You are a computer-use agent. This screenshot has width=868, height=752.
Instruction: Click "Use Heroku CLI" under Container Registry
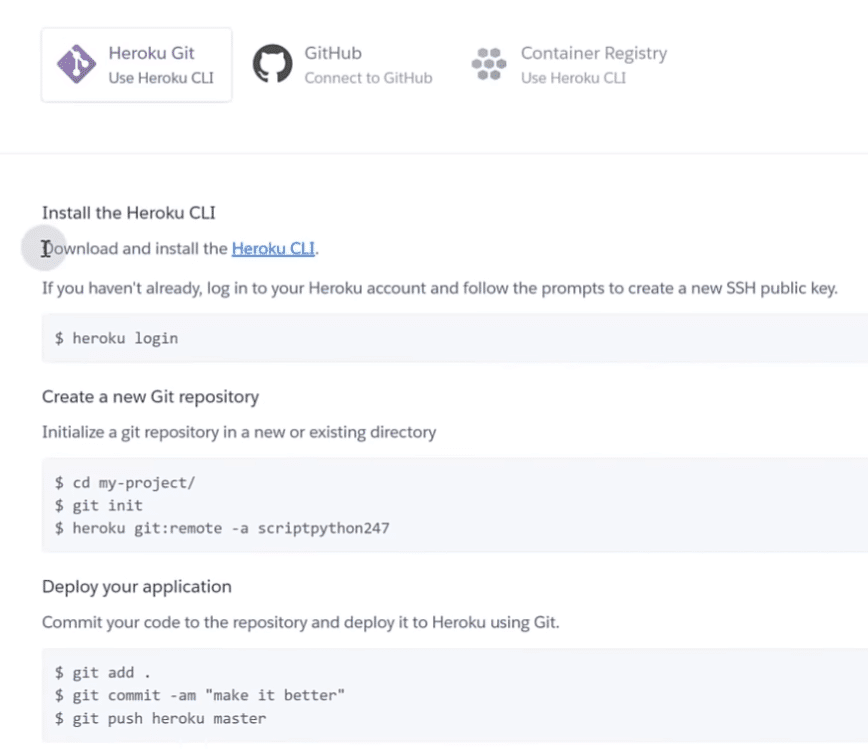coord(573,78)
